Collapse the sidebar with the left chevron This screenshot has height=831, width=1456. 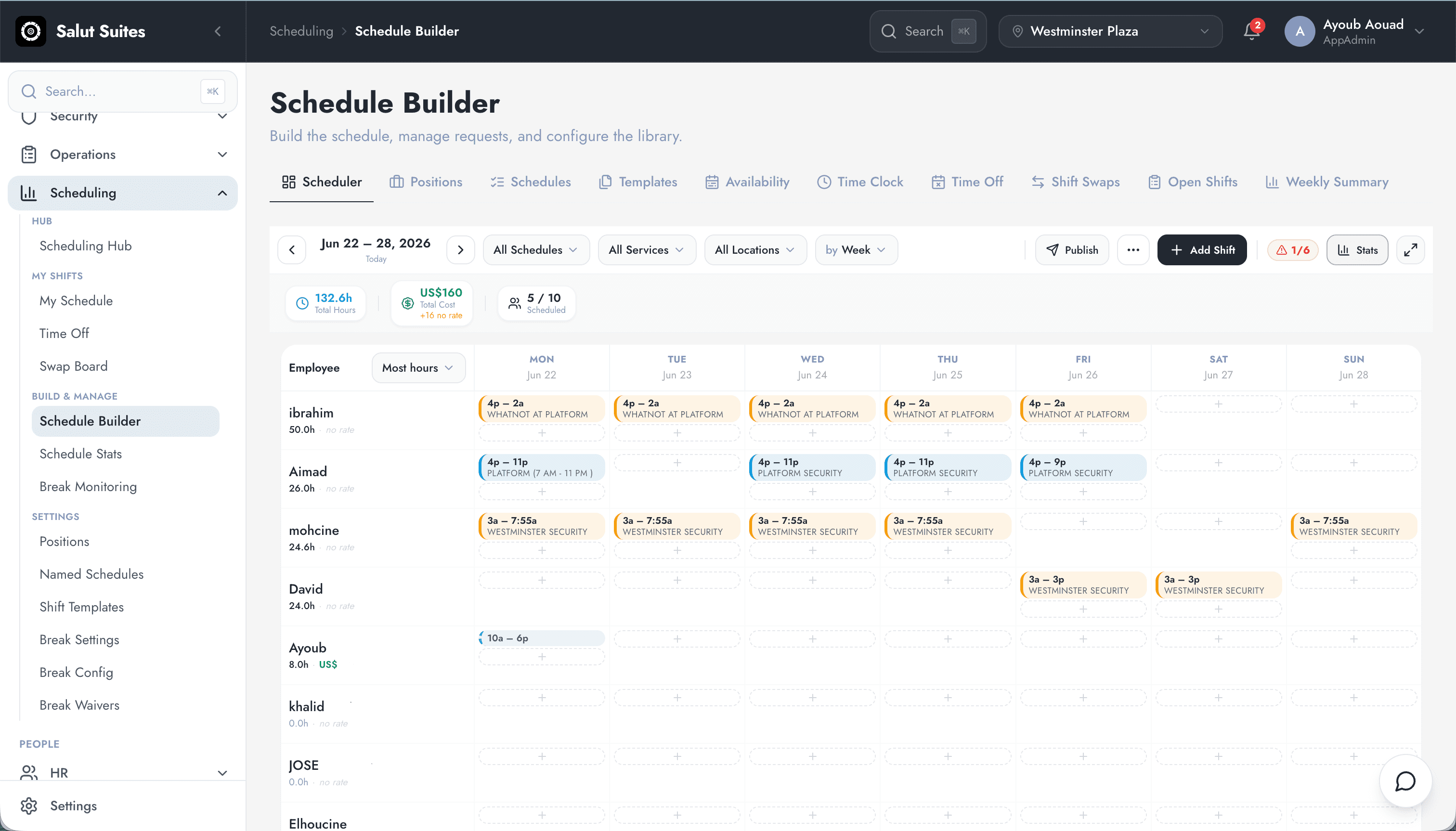coord(218,31)
